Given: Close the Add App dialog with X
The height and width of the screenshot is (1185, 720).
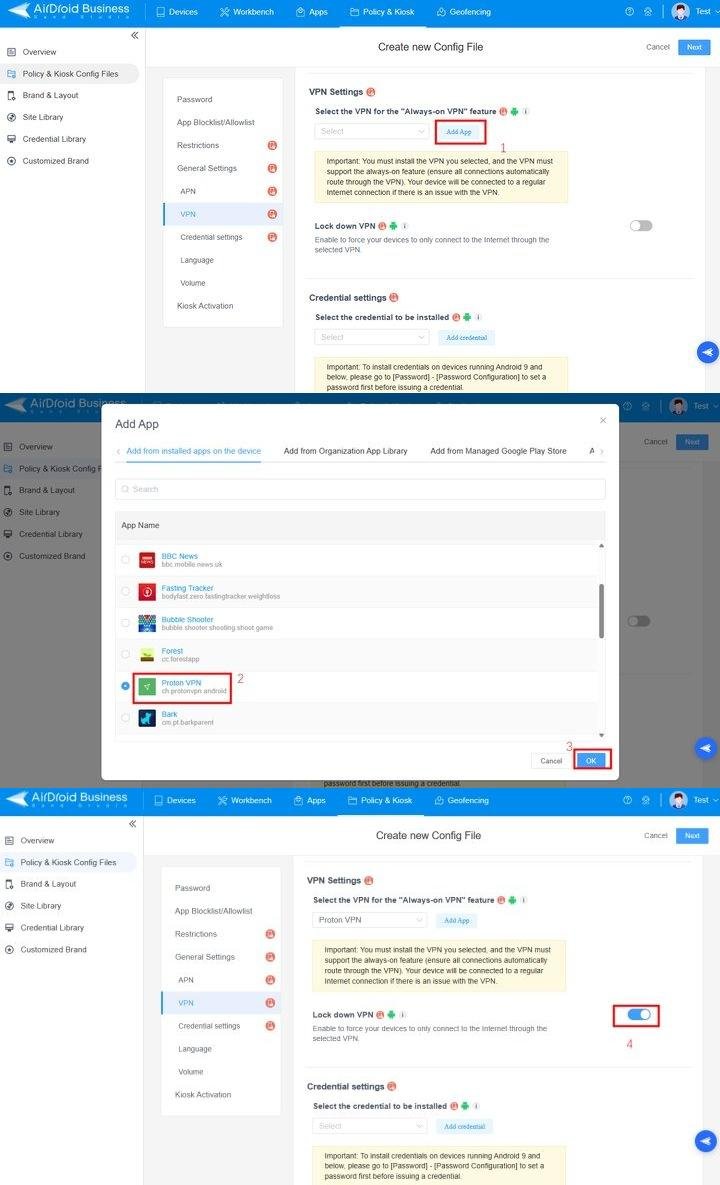Looking at the screenshot, I should coord(603,420).
